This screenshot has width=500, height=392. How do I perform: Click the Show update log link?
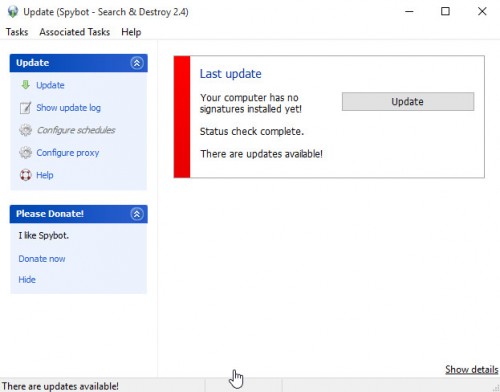coord(69,108)
